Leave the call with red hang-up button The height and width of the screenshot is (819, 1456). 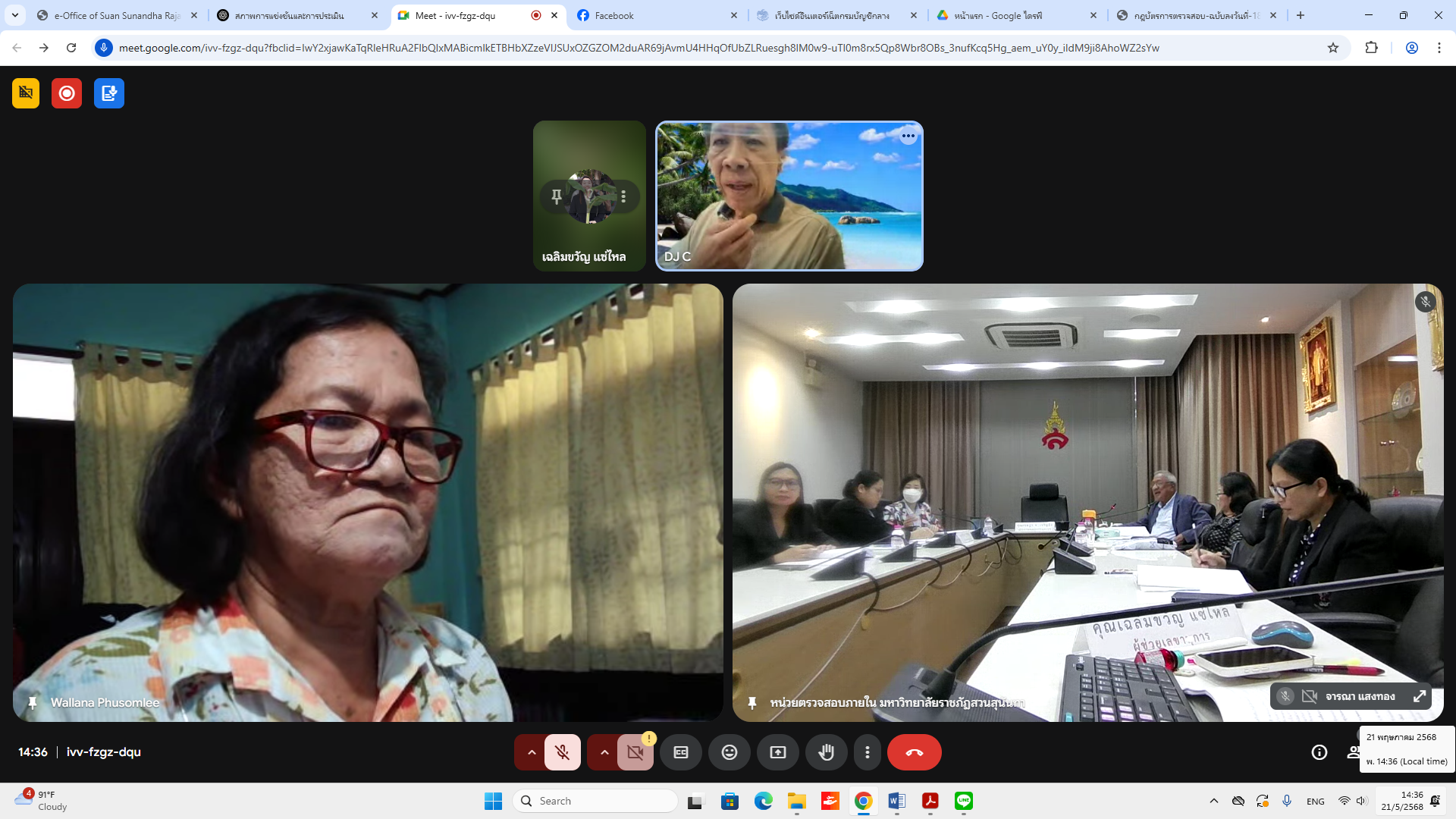click(x=914, y=752)
